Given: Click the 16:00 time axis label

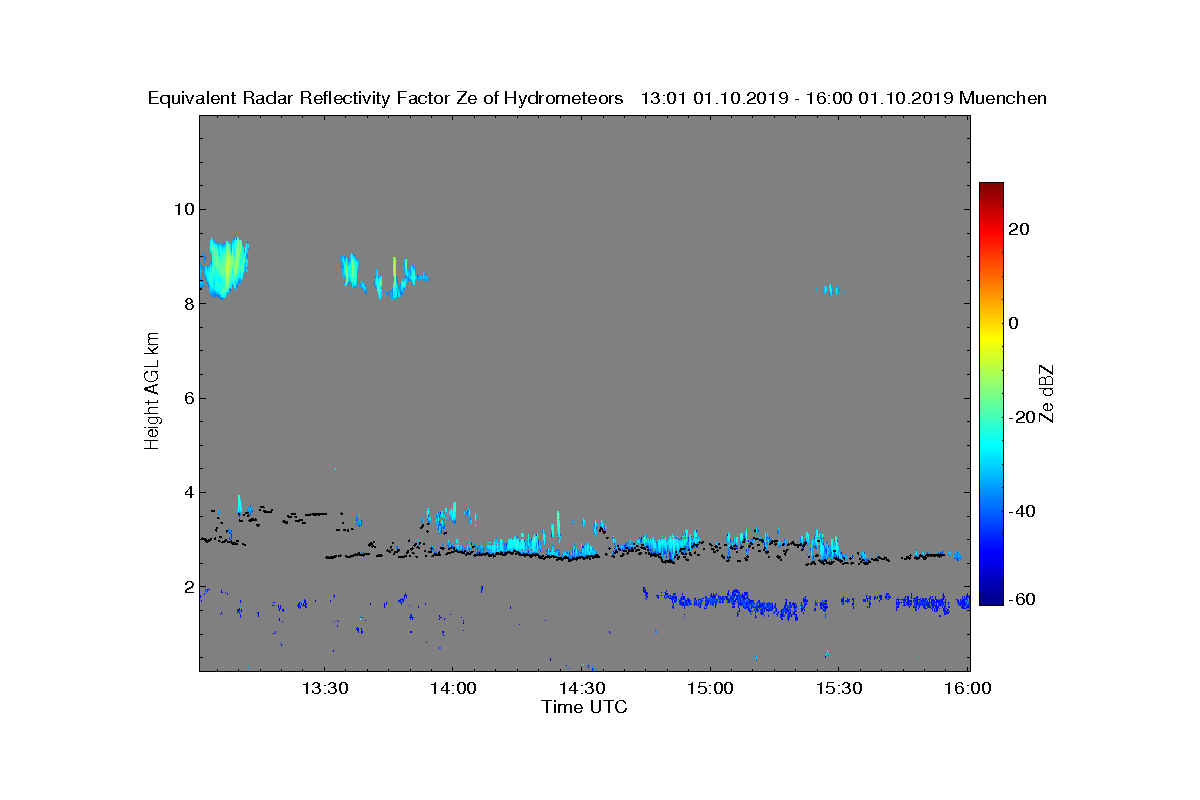Looking at the screenshot, I should pyautogui.click(x=968, y=688).
